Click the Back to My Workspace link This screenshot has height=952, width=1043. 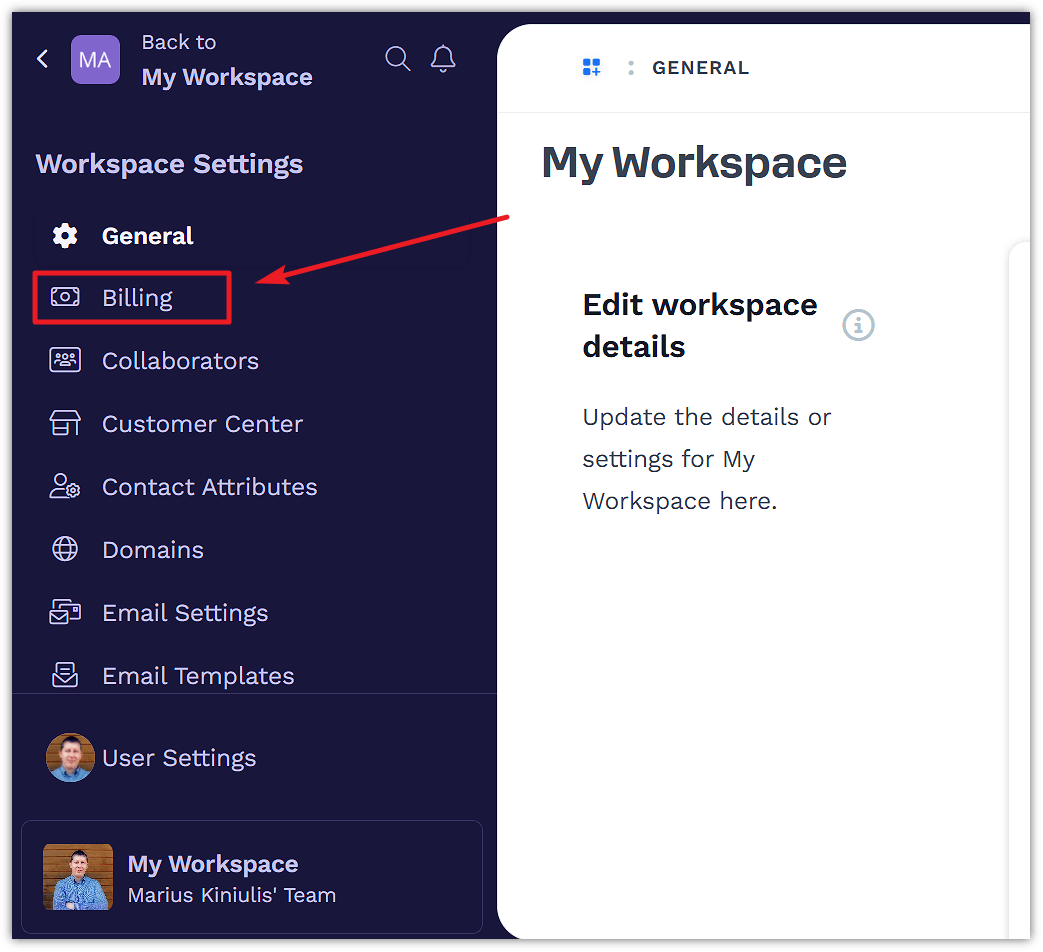226,62
